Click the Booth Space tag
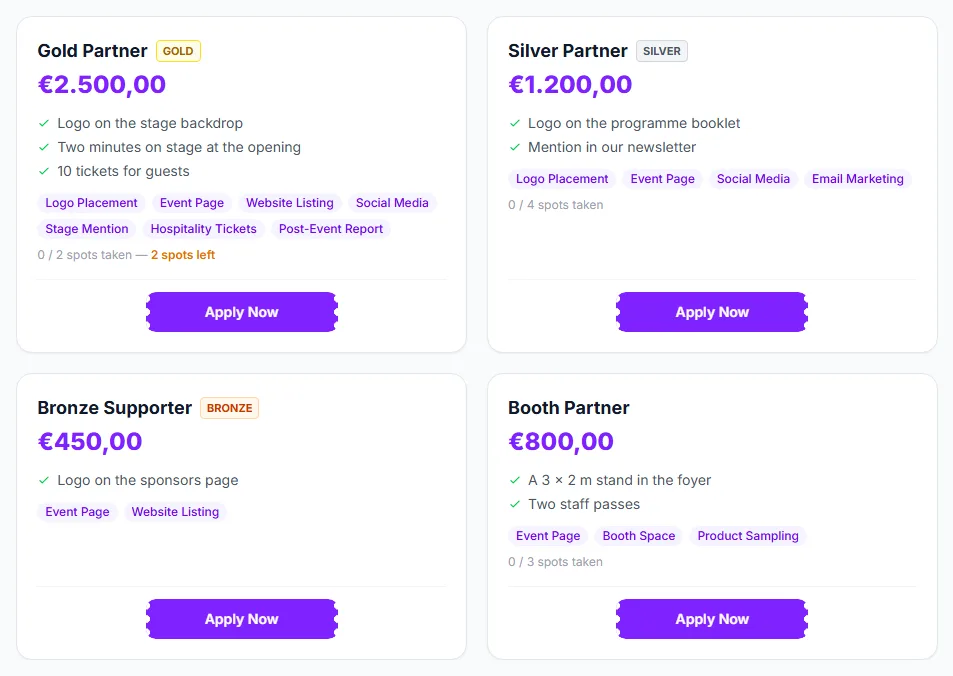The width and height of the screenshot is (953, 676). [x=639, y=536]
